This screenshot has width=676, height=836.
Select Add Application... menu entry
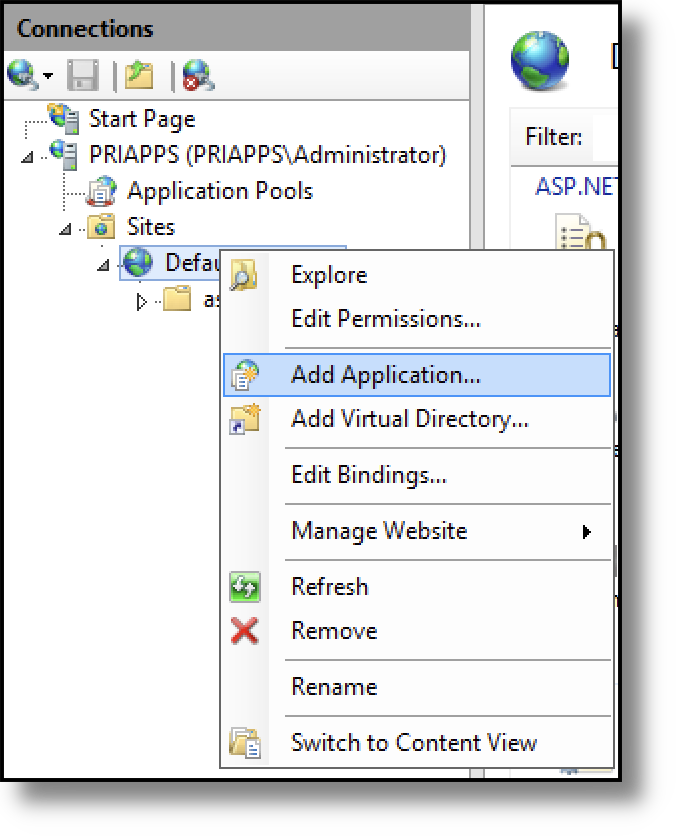tap(417, 375)
